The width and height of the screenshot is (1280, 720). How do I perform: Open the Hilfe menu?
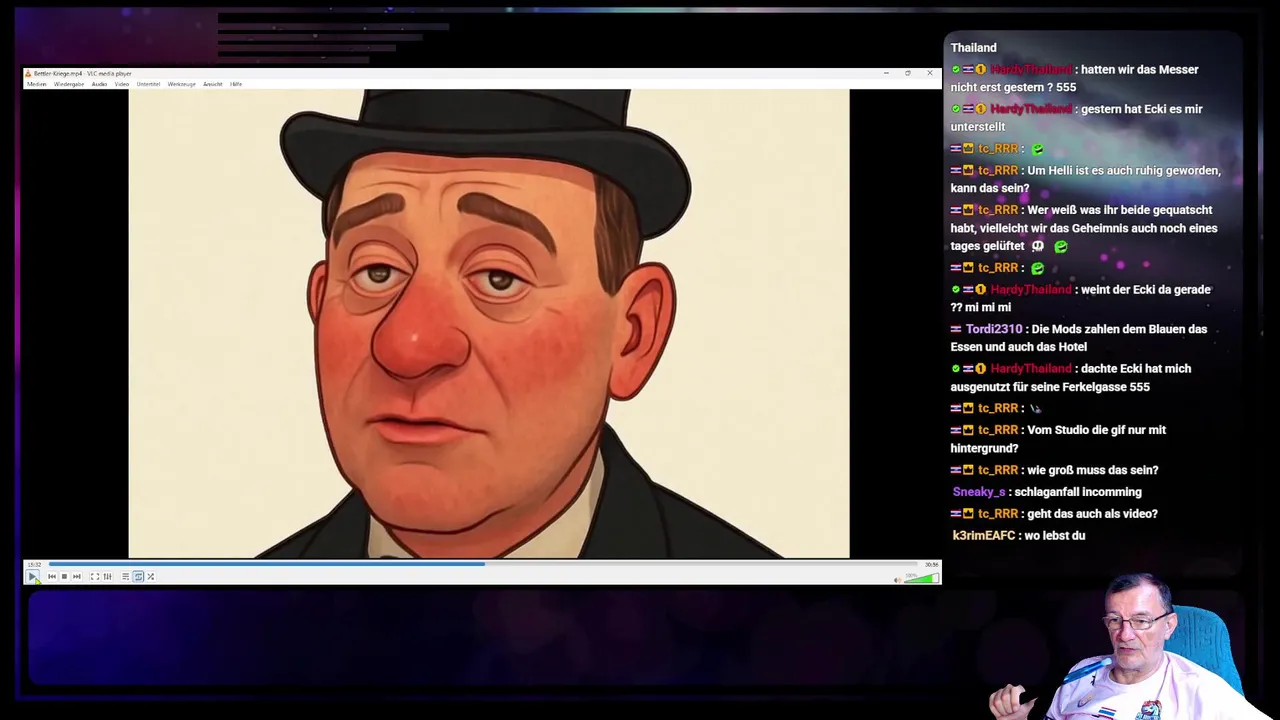(x=236, y=84)
